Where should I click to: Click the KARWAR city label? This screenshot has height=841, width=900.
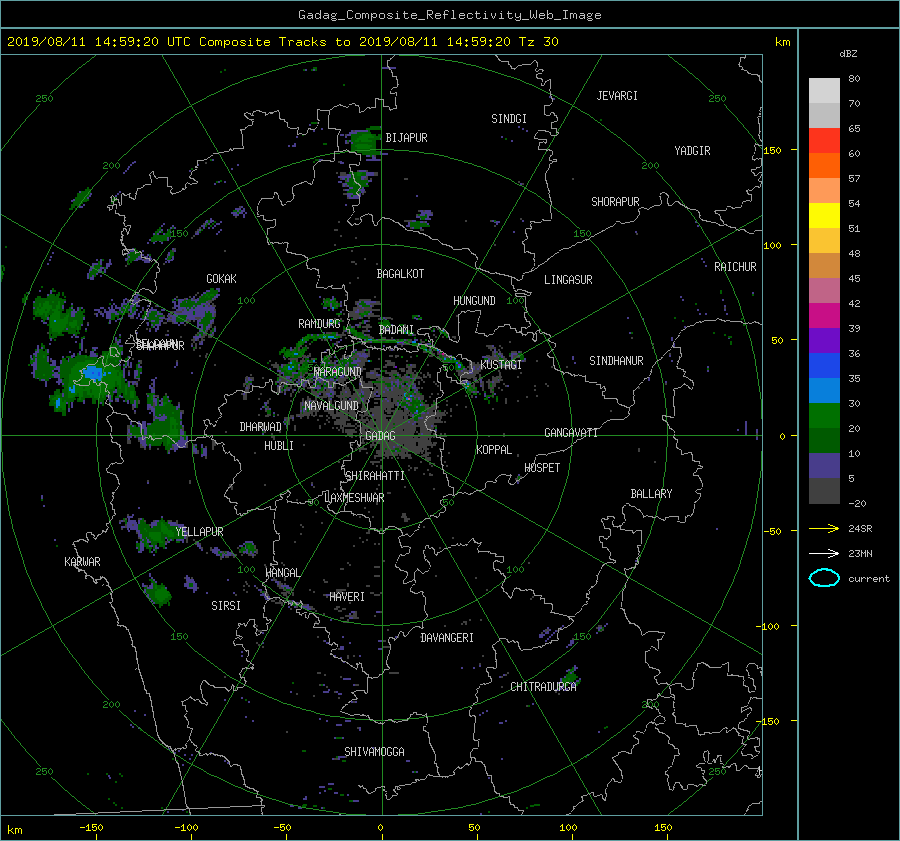(82, 562)
